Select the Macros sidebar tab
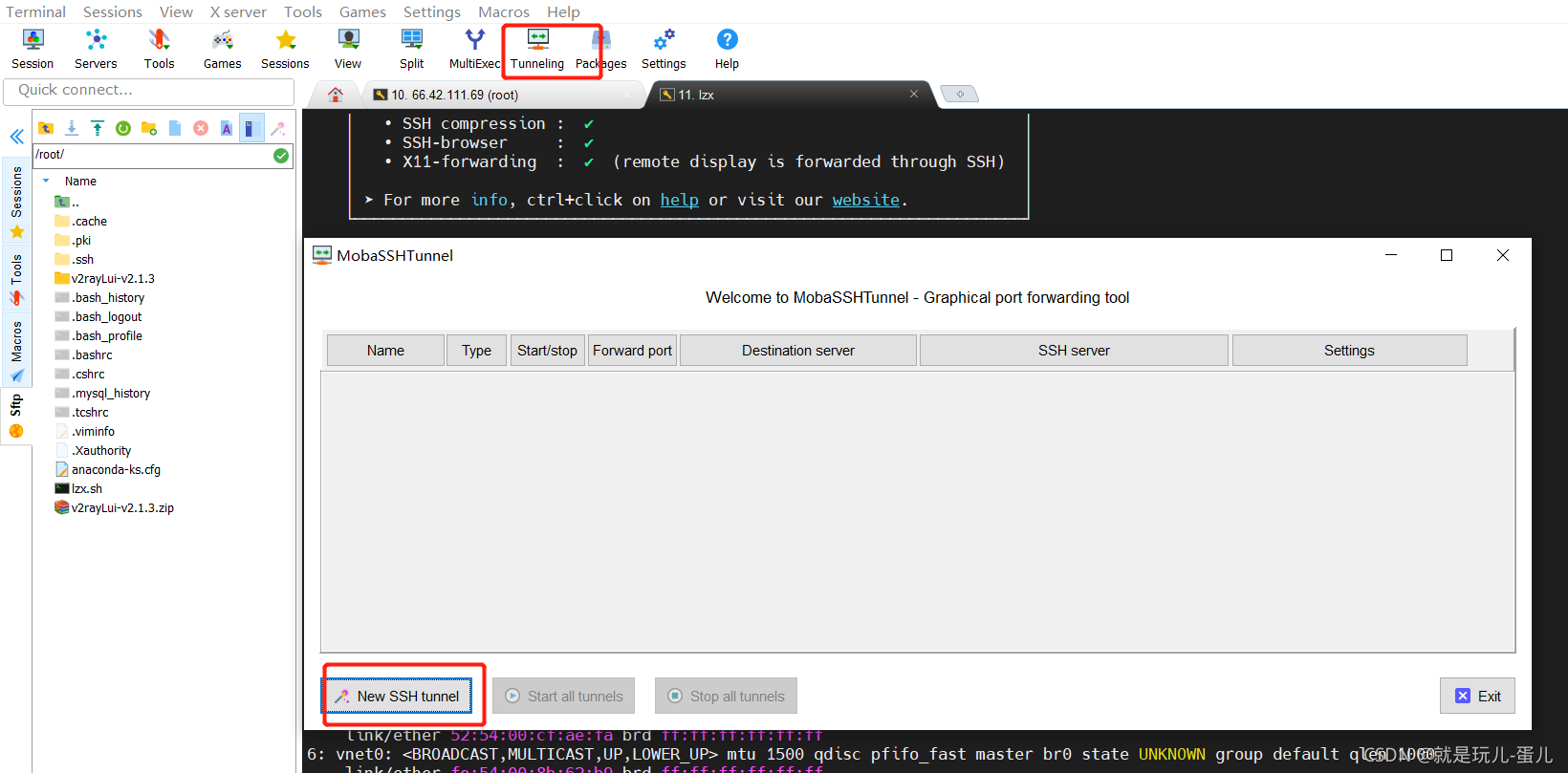 16,351
